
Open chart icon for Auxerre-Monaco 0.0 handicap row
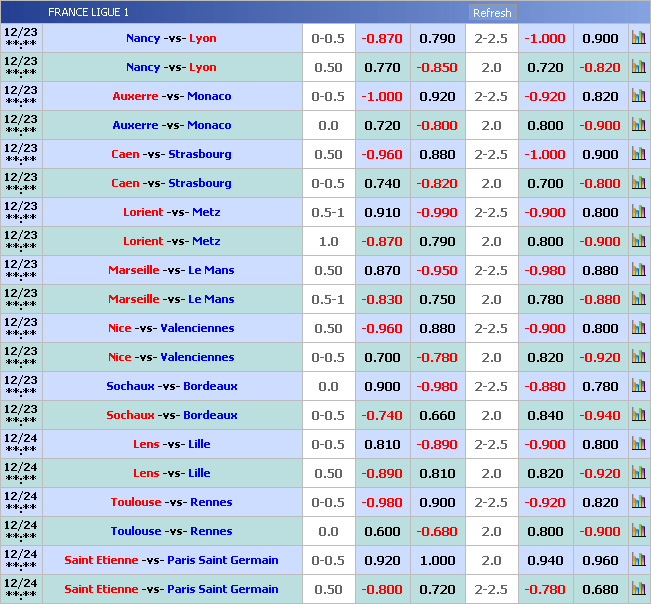[x=638, y=125]
